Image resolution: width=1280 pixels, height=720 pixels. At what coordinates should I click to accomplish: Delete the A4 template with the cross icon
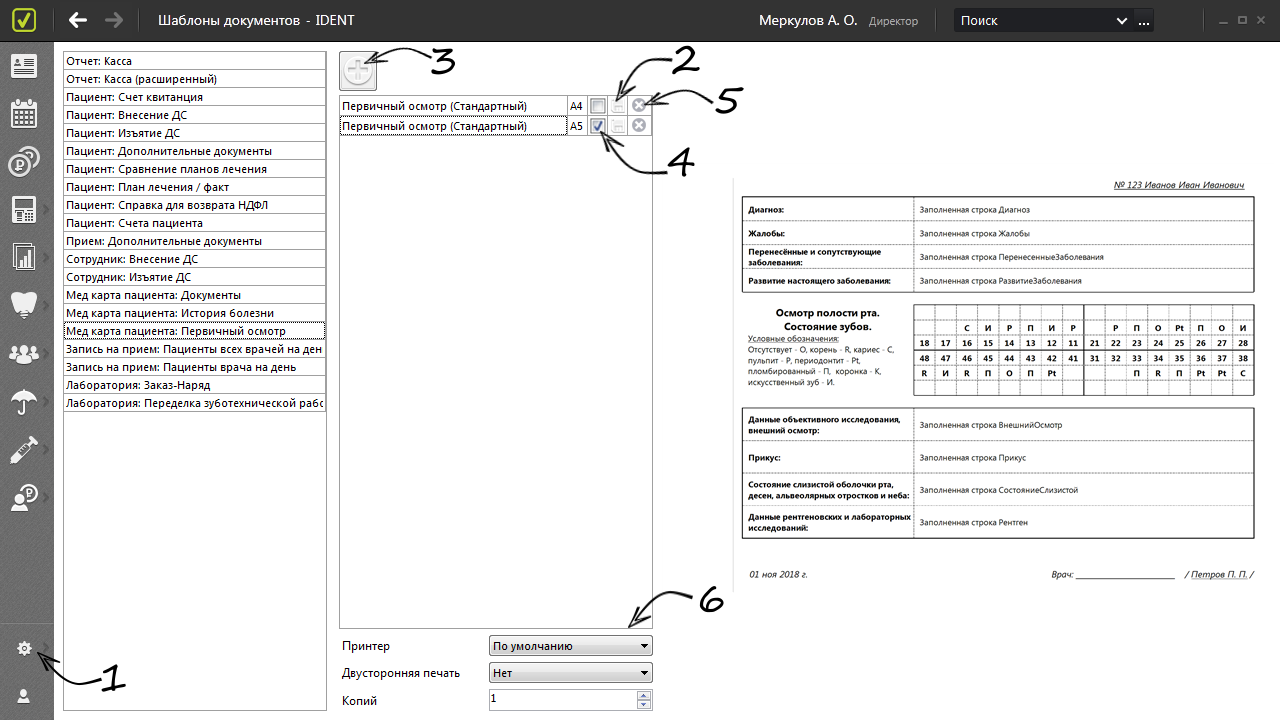[x=639, y=105]
